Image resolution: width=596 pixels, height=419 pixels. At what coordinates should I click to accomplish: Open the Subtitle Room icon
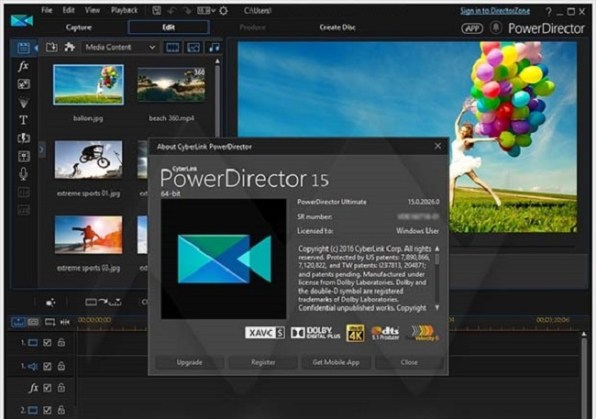click(24, 210)
